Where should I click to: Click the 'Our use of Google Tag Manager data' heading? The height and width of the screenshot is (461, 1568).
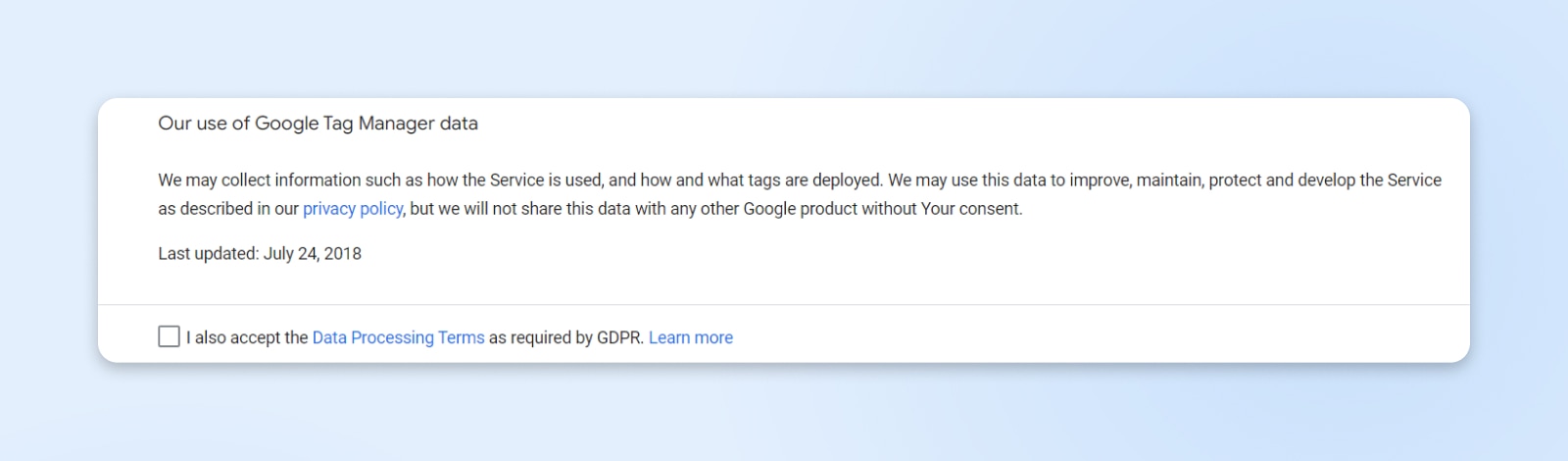tap(318, 124)
